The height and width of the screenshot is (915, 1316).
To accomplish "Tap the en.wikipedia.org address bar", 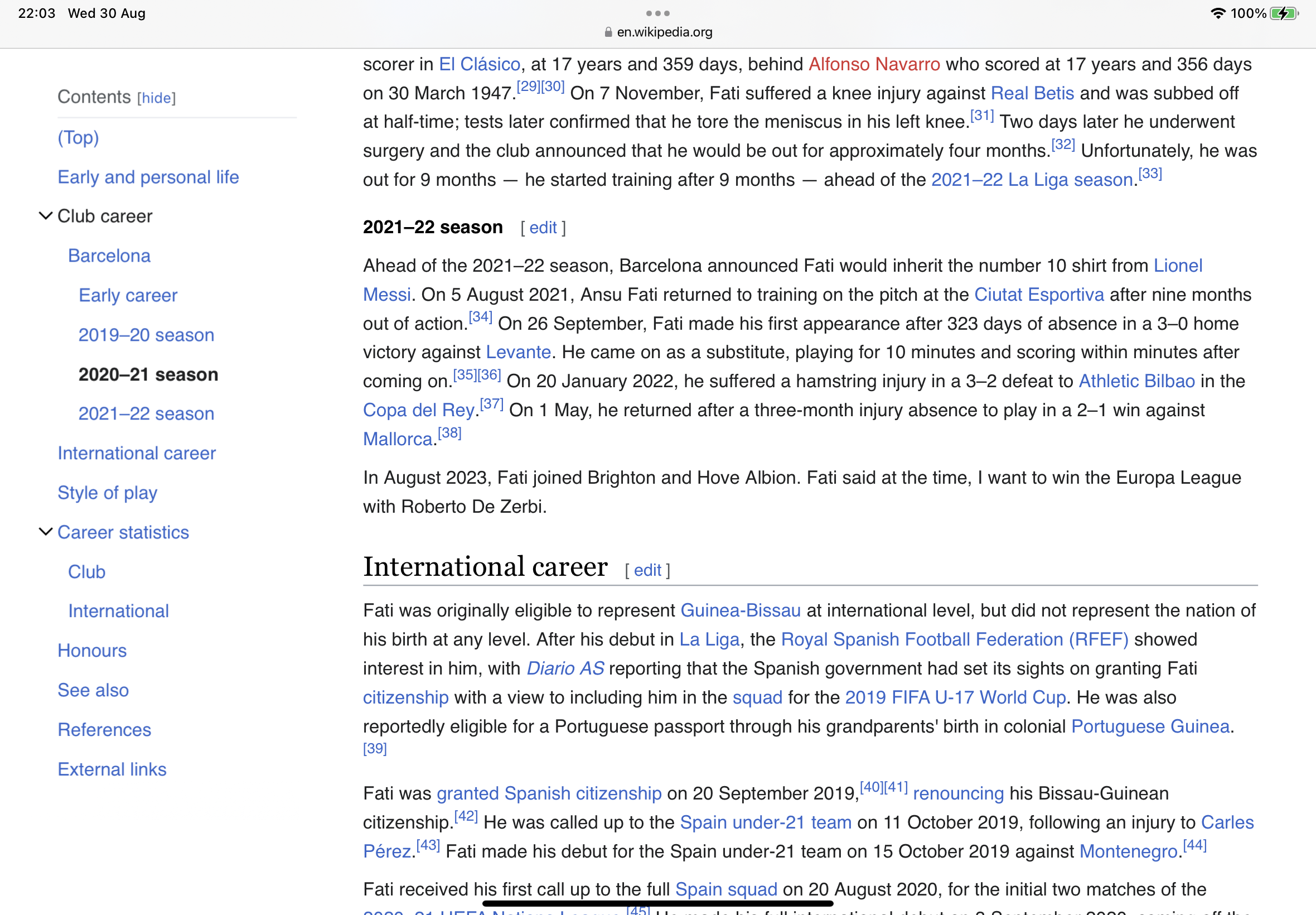I will coord(659,32).
